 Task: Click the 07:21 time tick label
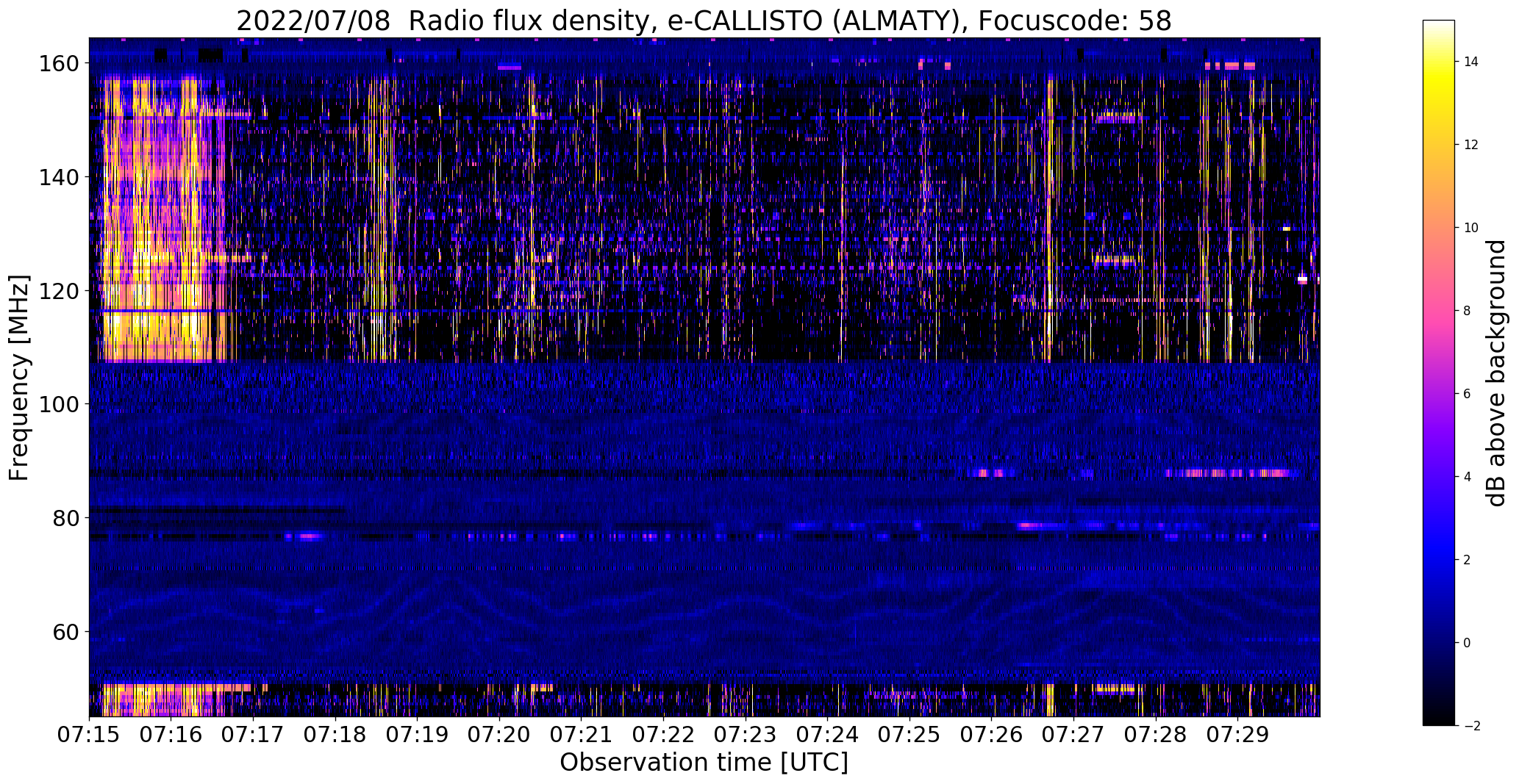click(582, 735)
